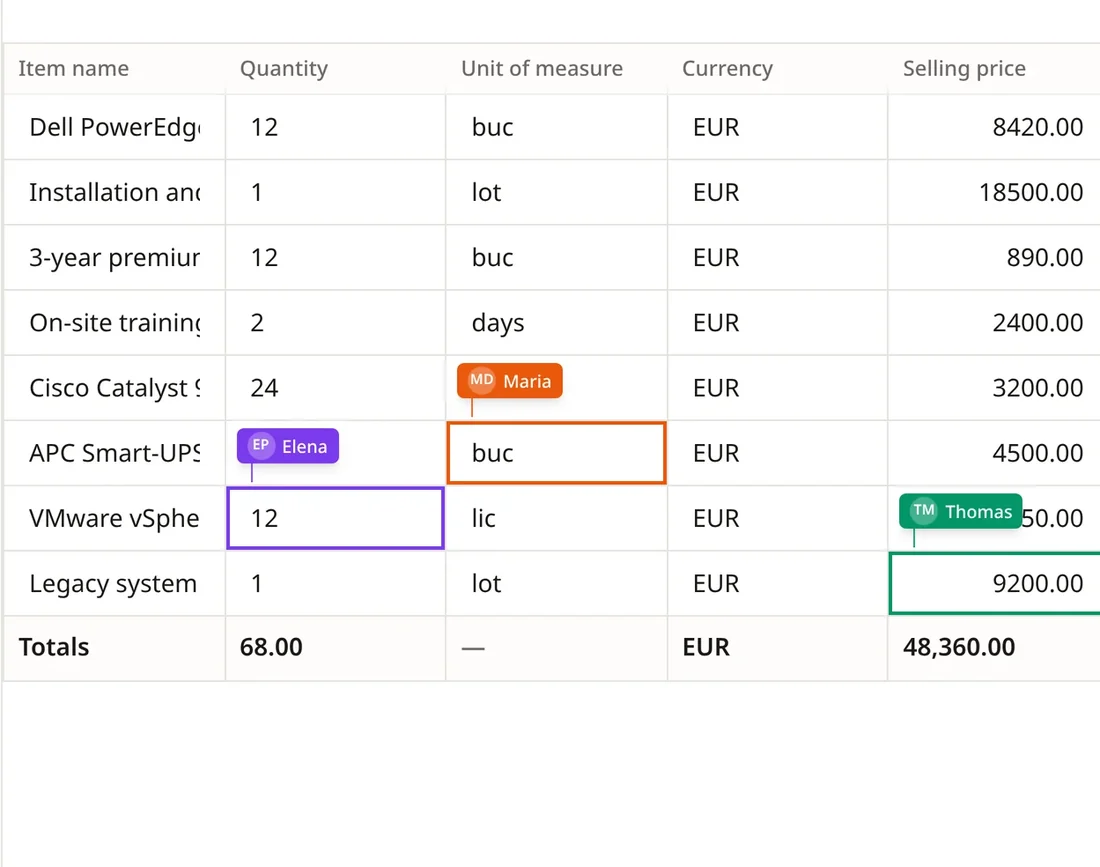Click Elena's EP avatar badge
The width and height of the screenshot is (1100, 867).
click(x=261, y=445)
